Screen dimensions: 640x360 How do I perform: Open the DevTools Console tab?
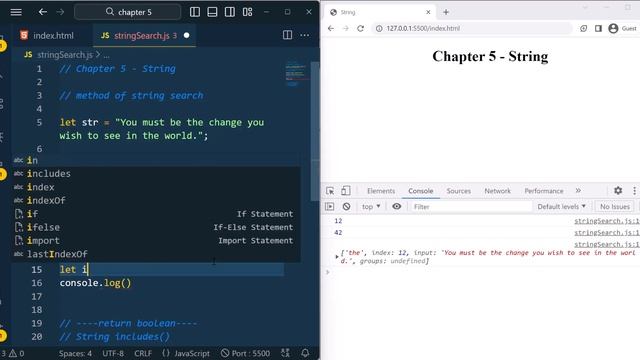tap(420, 191)
